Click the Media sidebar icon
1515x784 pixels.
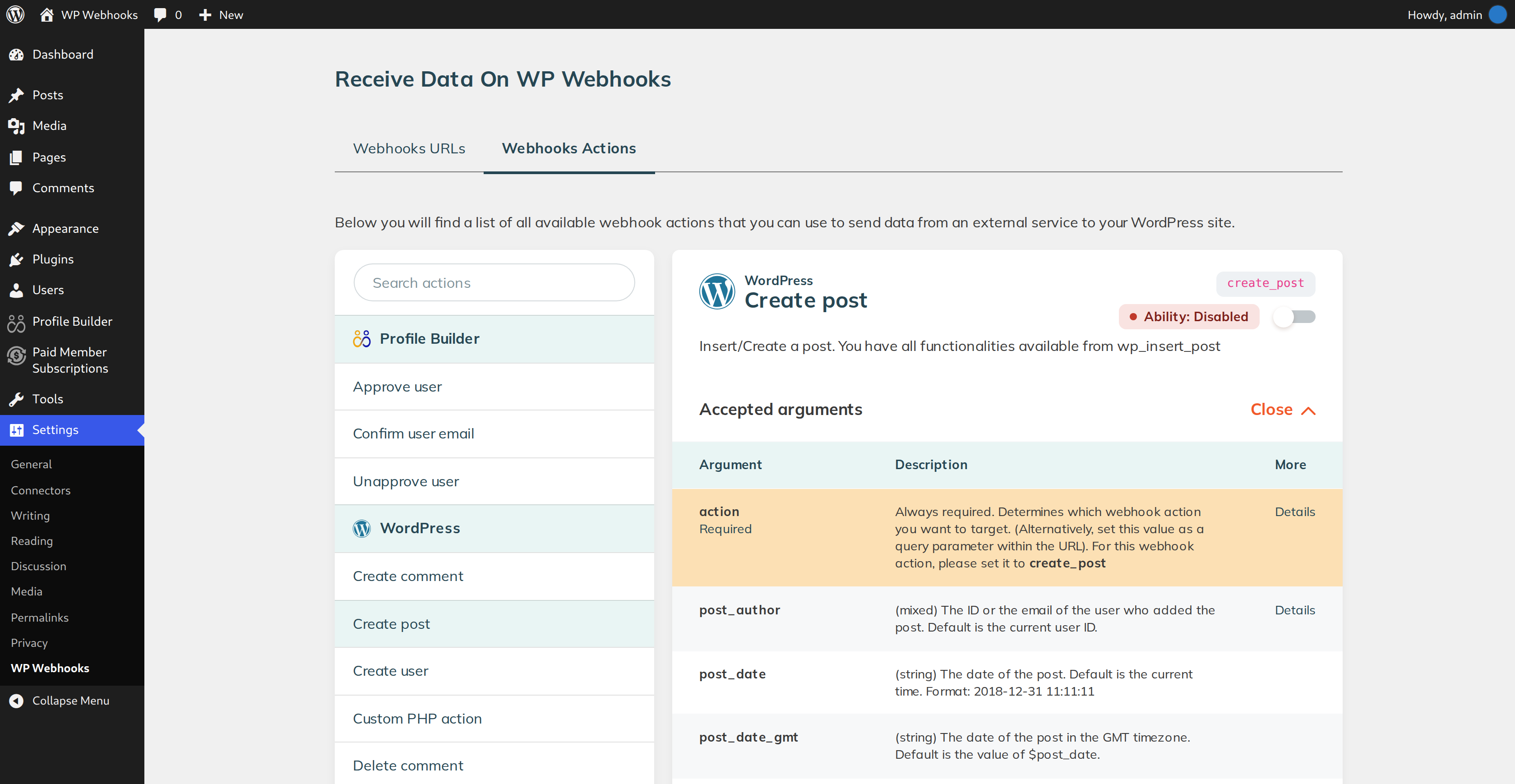(16, 126)
